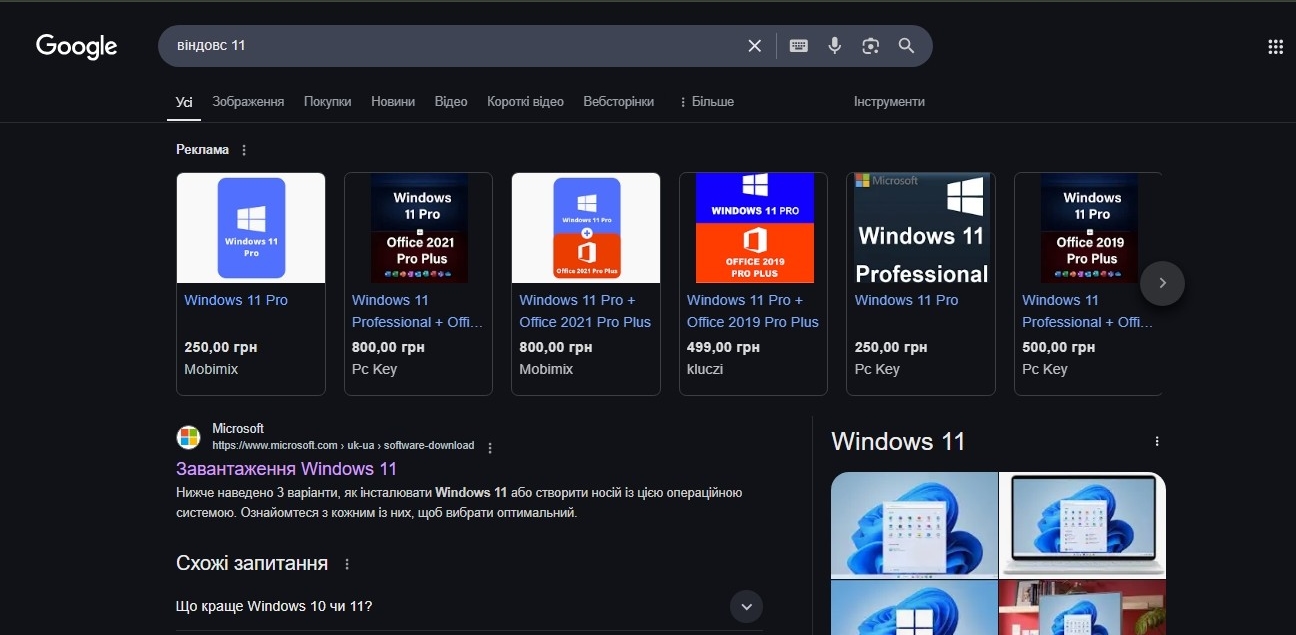Switch to the Вебсторінки tab
1296x635 pixels.
pos(619,102)
